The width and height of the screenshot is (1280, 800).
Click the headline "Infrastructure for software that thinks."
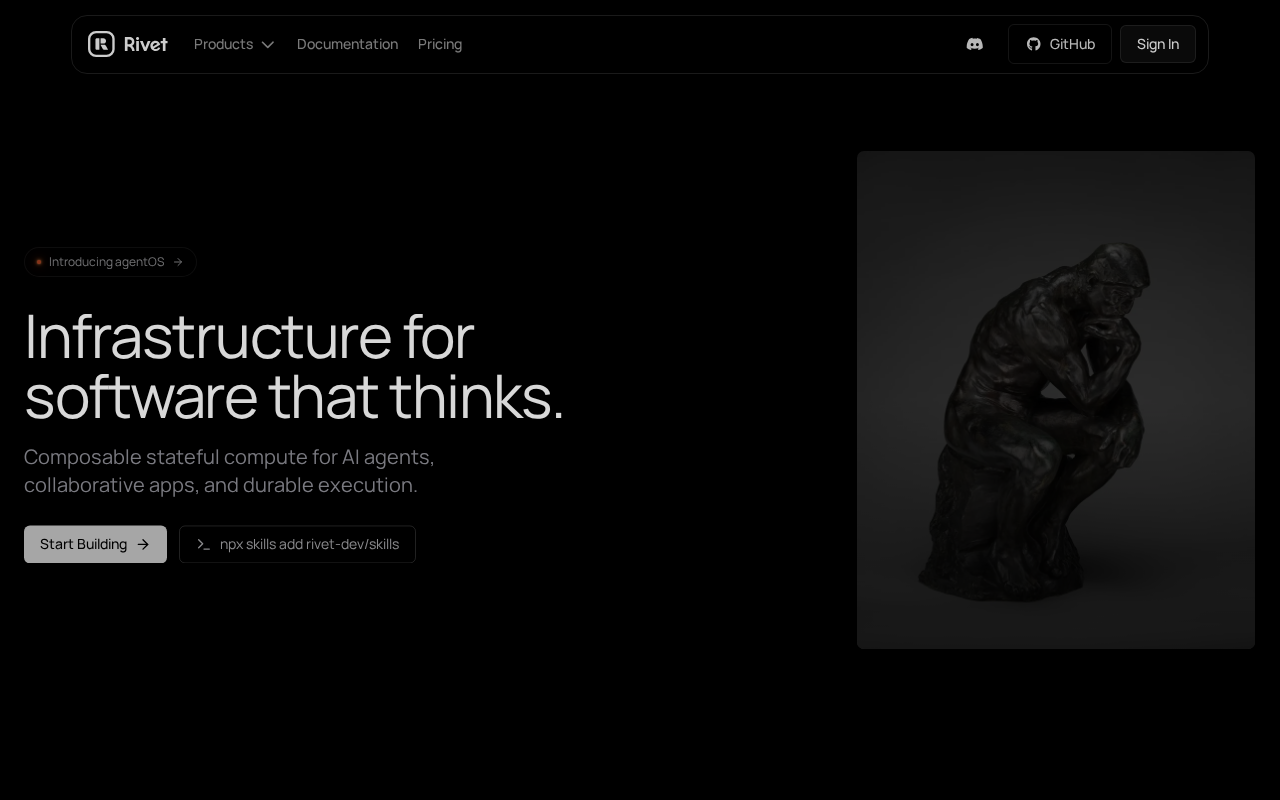click(x=294, y=366)
